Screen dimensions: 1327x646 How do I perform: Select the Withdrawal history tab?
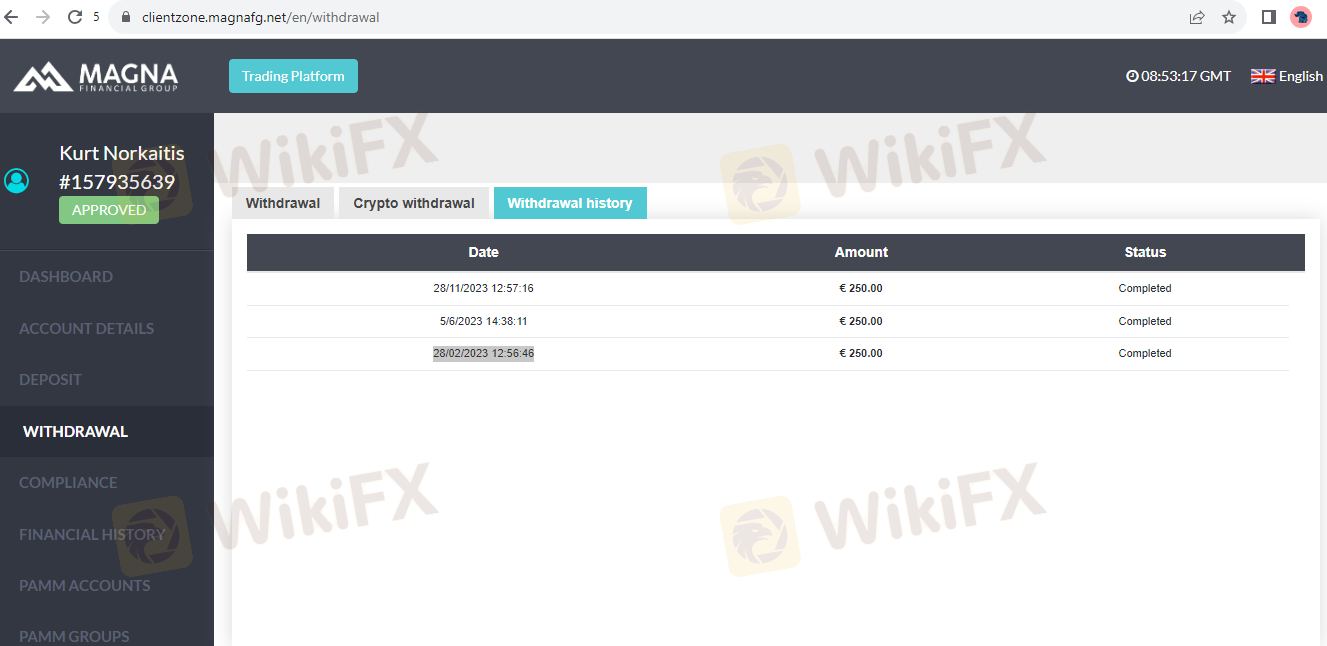pyautogui.click(x=570, y=203)
